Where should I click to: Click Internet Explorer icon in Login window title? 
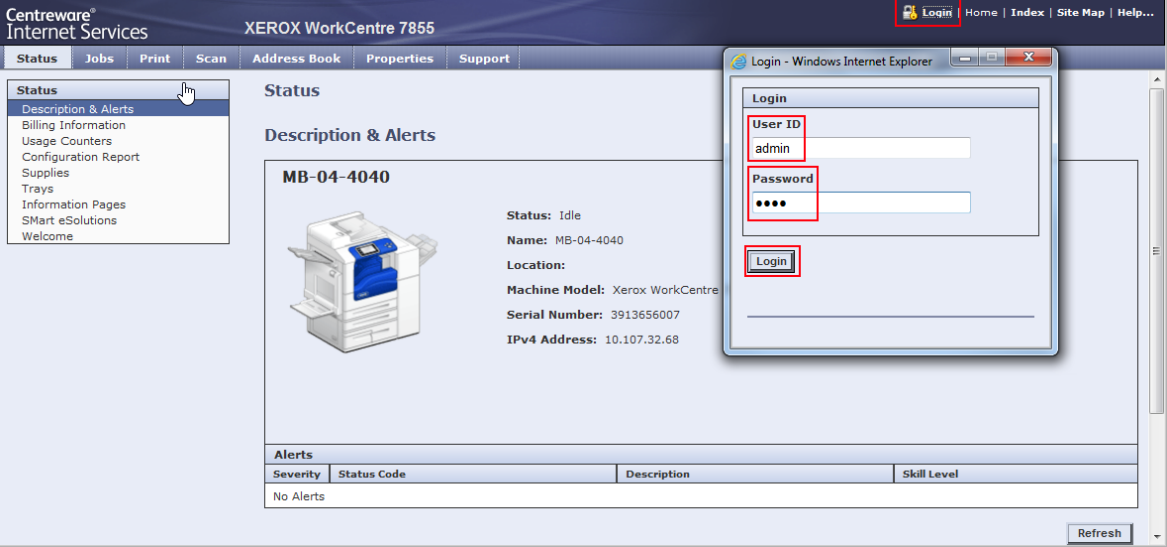(x=740, y=61)
